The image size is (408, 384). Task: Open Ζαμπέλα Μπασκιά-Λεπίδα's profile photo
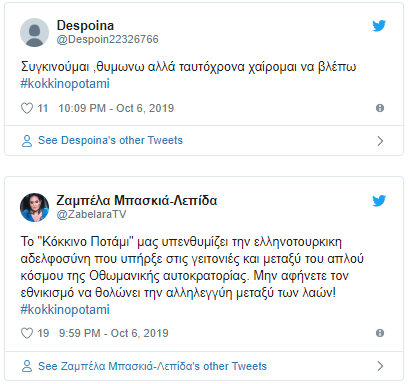tap(34, 207)
